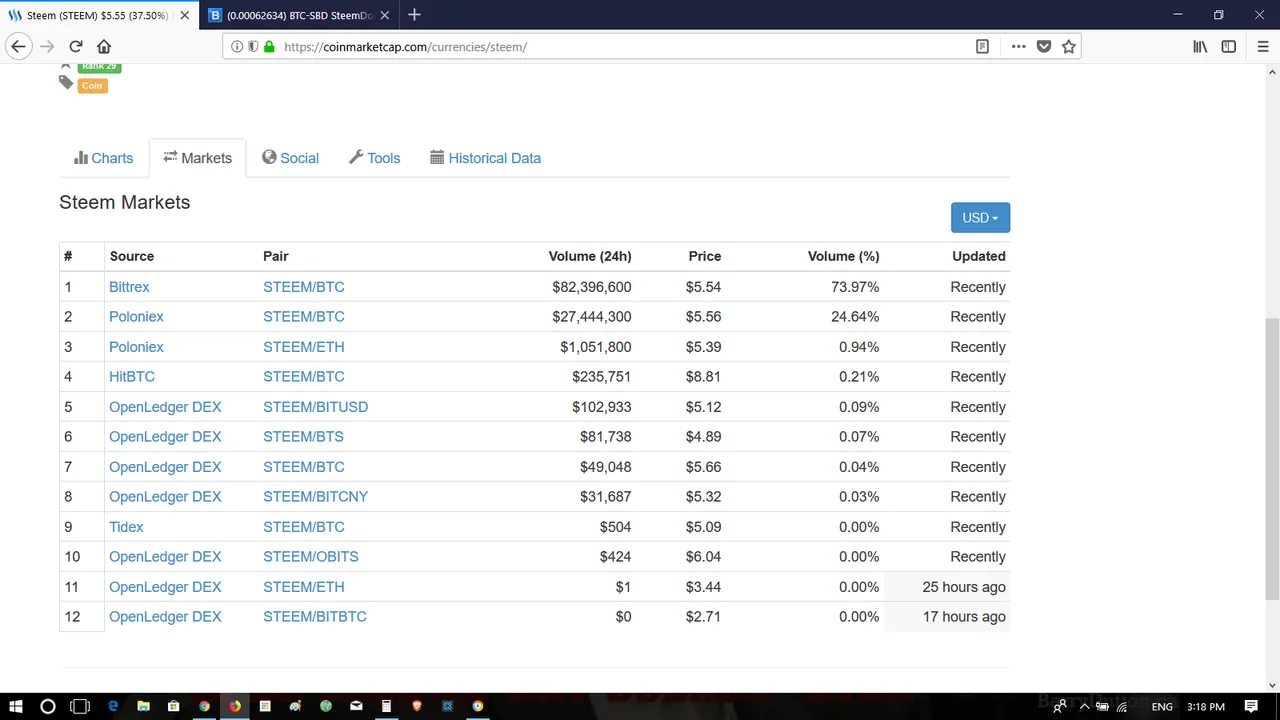Open the Charts tab
The width and height of the screenshot is (1280, 720).
(103, 158)
